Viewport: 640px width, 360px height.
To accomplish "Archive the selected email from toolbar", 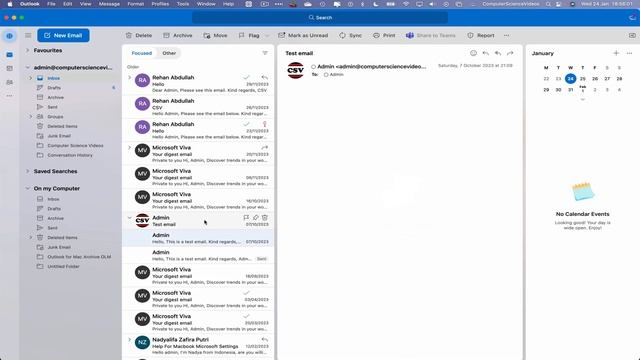I will 178,36.
